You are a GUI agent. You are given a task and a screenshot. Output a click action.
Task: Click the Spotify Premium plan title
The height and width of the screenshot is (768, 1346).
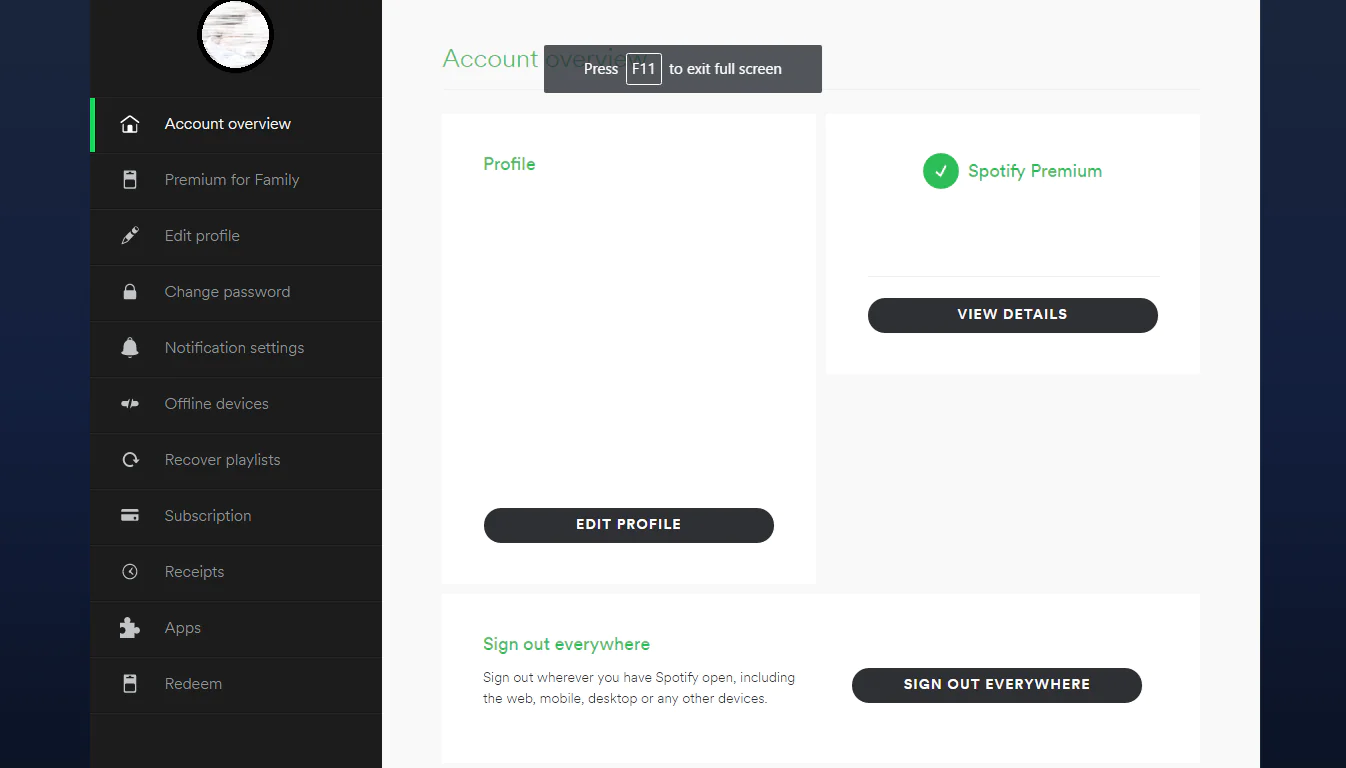1035,171
